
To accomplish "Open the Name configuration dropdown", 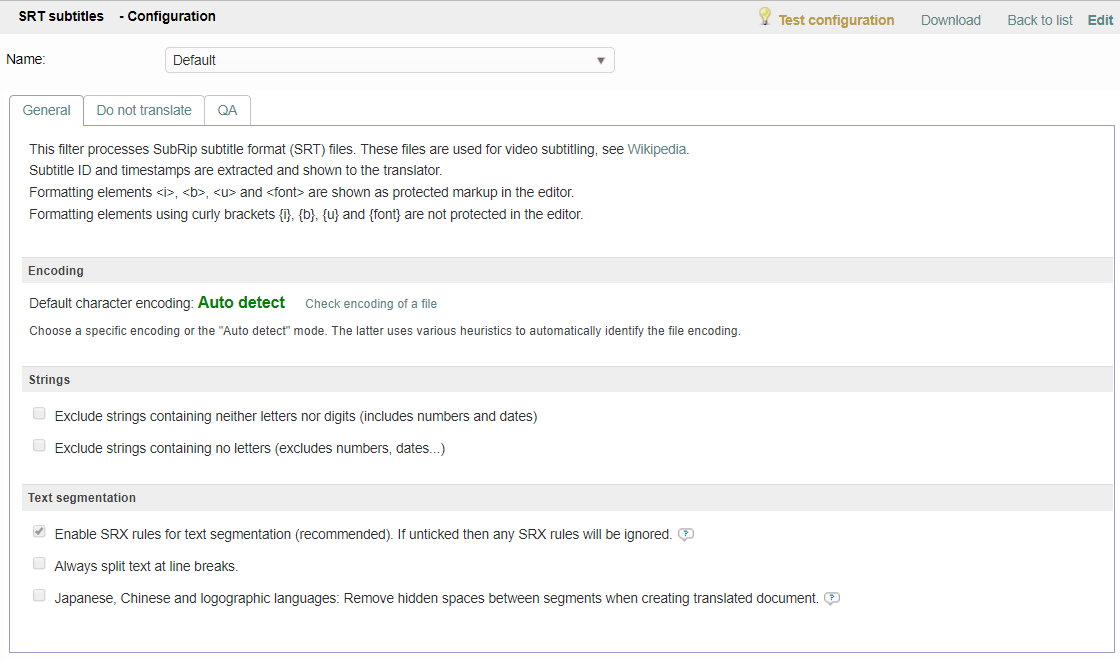I will click(389, 60).
